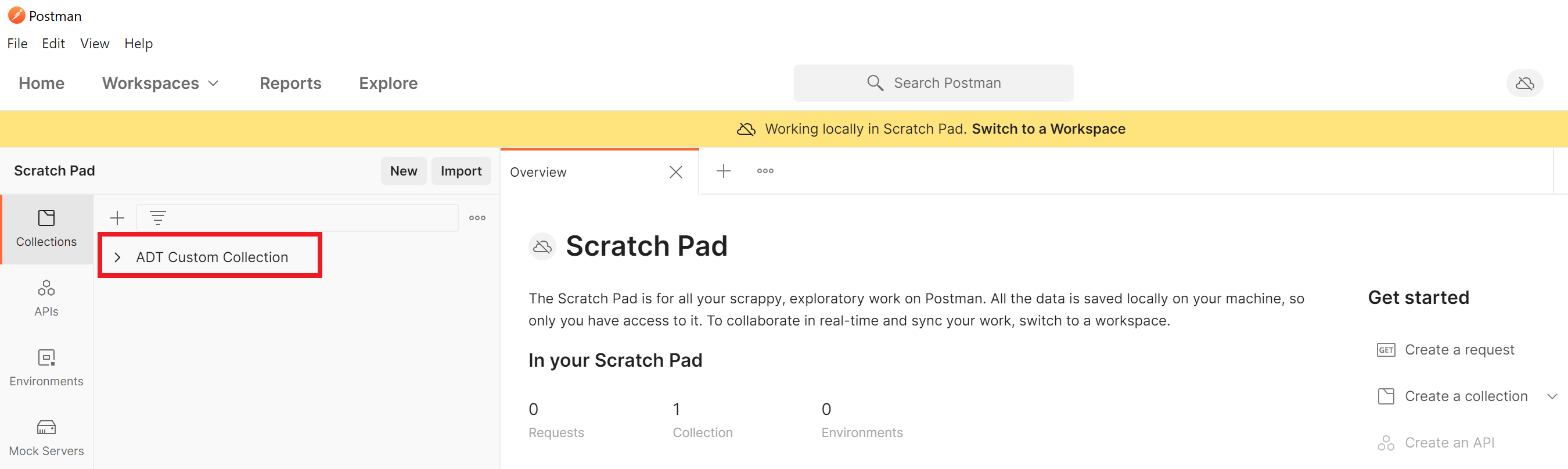Screen dimensions: 1568x469
Task: Click Switch to a Workspace link
Action: pyautogui.click(x=1048, y=129)
